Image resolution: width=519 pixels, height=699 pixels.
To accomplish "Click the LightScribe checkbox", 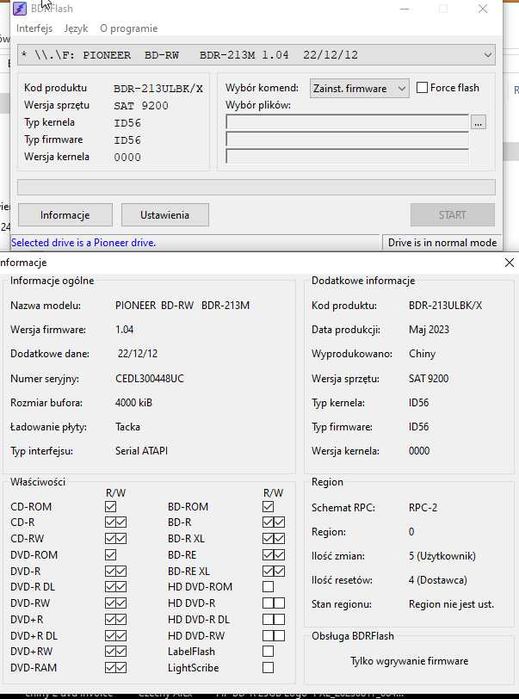I will 268,667.
